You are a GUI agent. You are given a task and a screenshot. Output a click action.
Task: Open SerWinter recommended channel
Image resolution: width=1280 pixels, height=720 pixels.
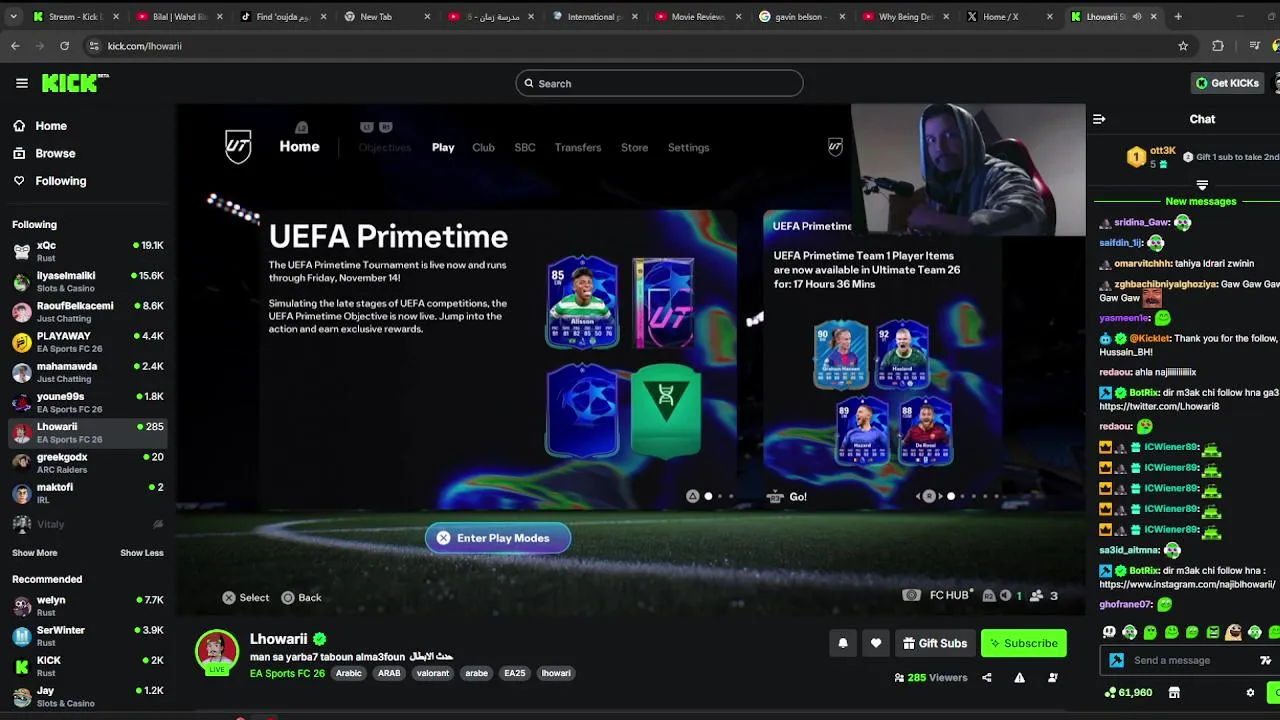(x=88, y=636)
